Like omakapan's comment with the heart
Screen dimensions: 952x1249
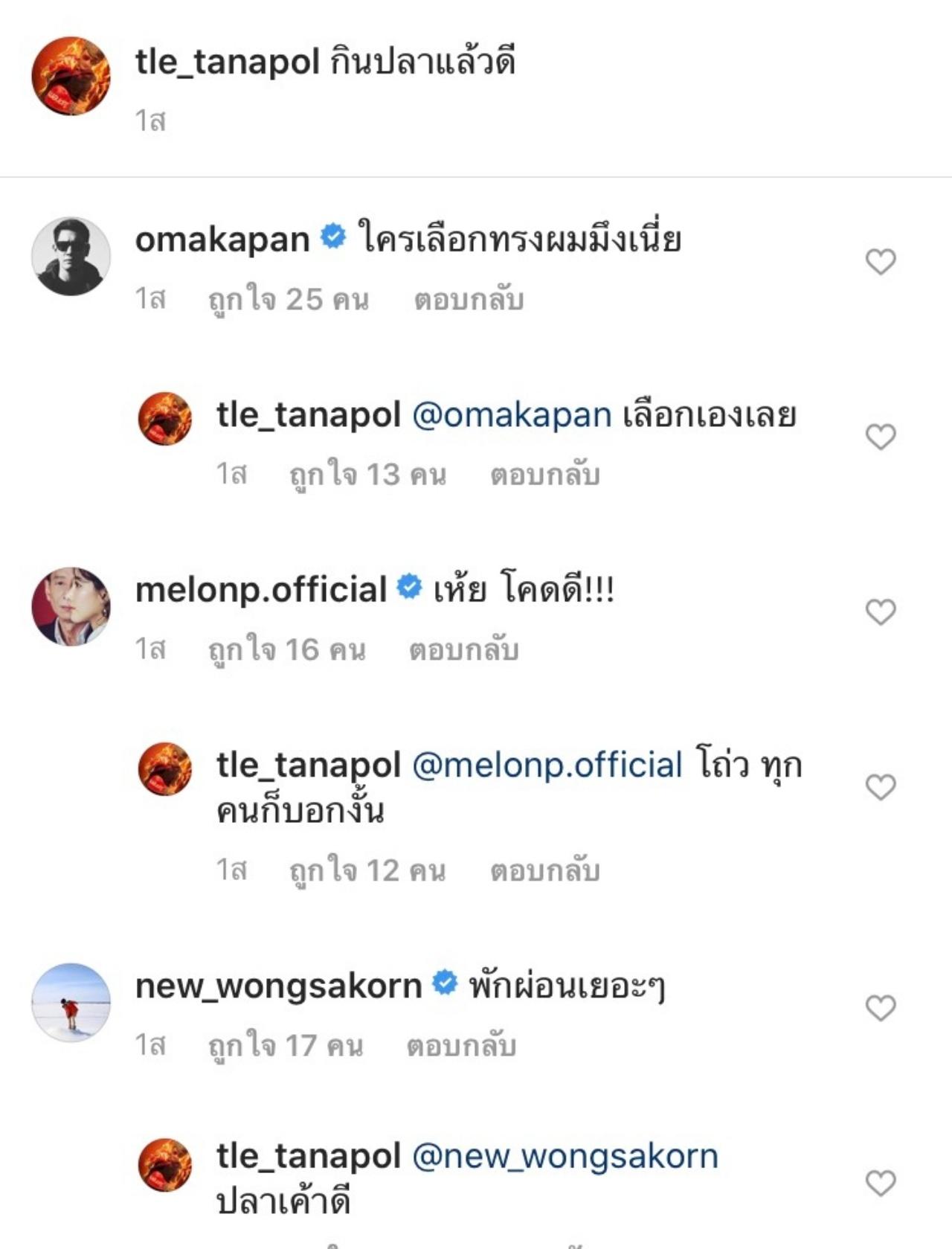[881, 262]
